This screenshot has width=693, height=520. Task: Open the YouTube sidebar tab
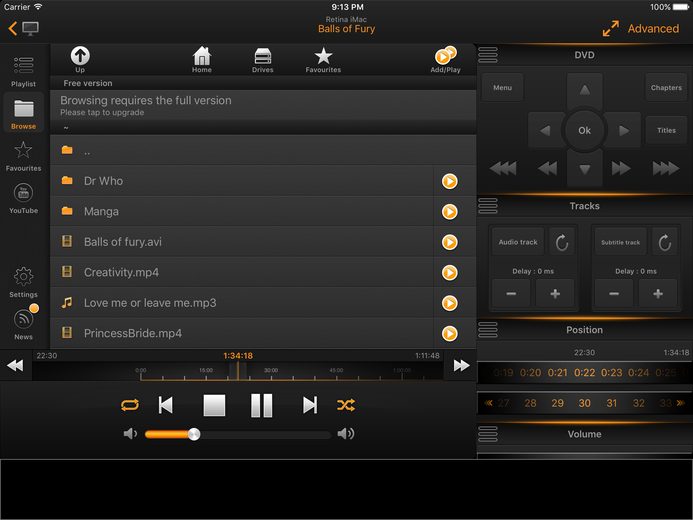click(x=23, y=198)
